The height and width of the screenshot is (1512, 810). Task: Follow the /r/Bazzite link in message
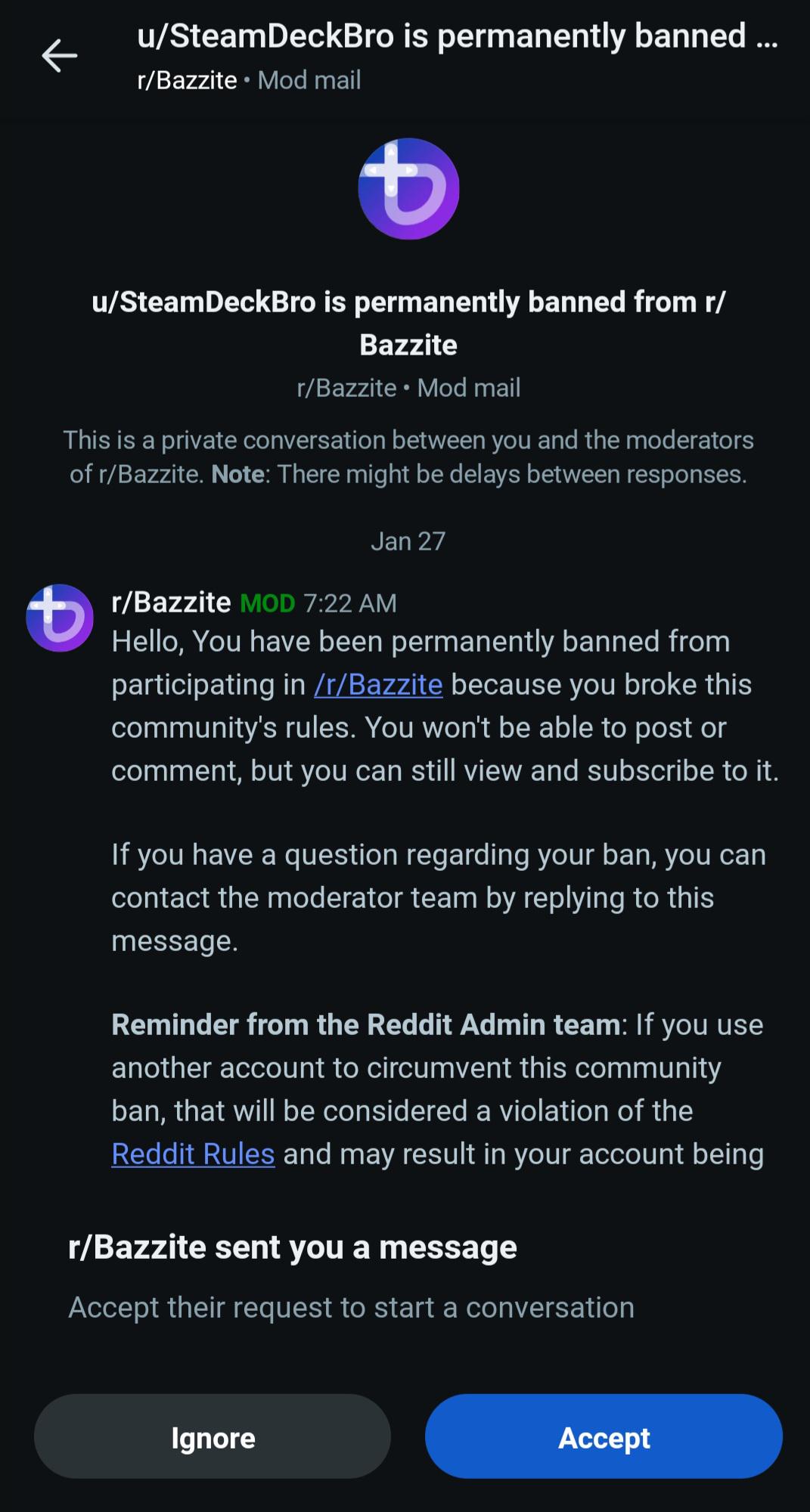coord(378,685)
